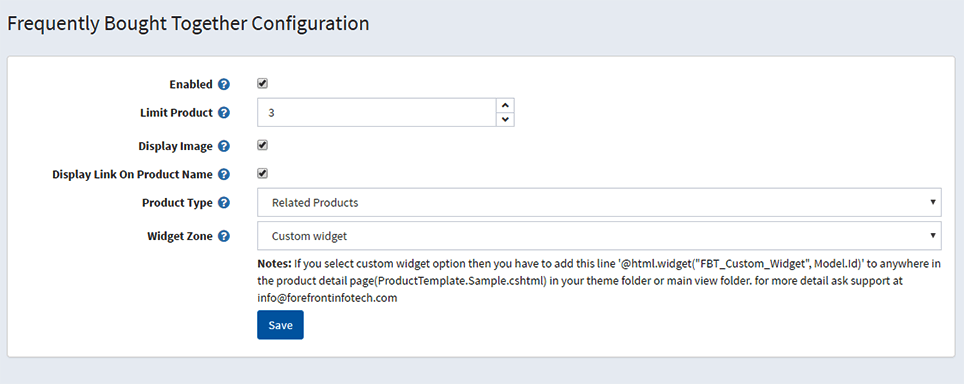Click the Widget Zone label text
This screenshot has height=384, width=964.
tap(180, 236)
